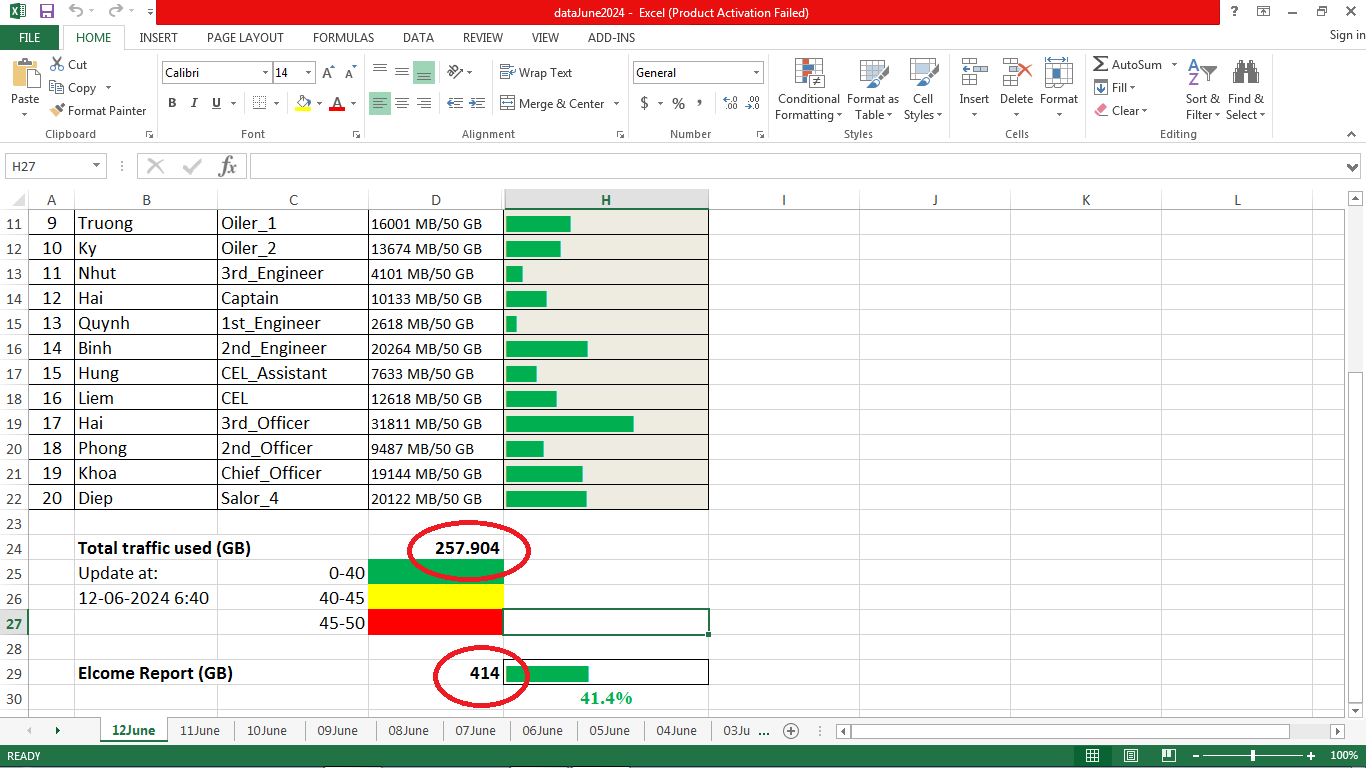Toggle Wrap Text on selected cell
Screen dimensions: 1366x768
coord(536,73)
